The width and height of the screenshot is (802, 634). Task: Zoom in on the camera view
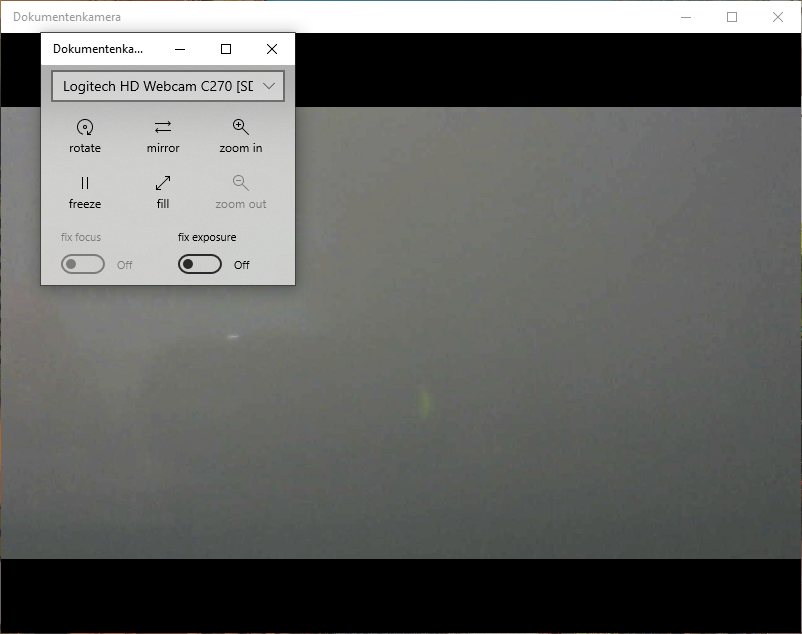coord(240,128)
